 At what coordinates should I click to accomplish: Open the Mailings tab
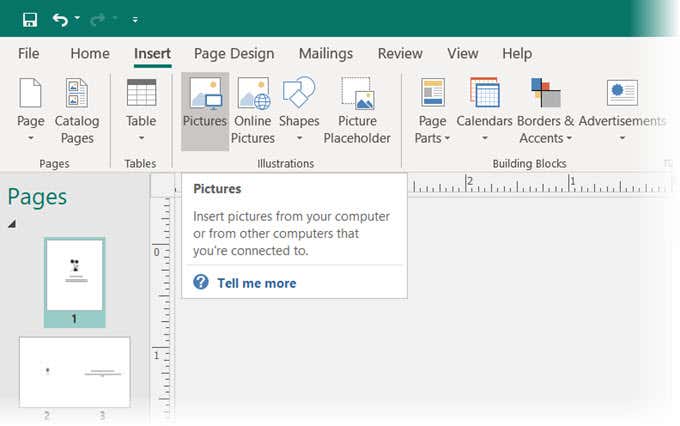click(x=325, y=54)
